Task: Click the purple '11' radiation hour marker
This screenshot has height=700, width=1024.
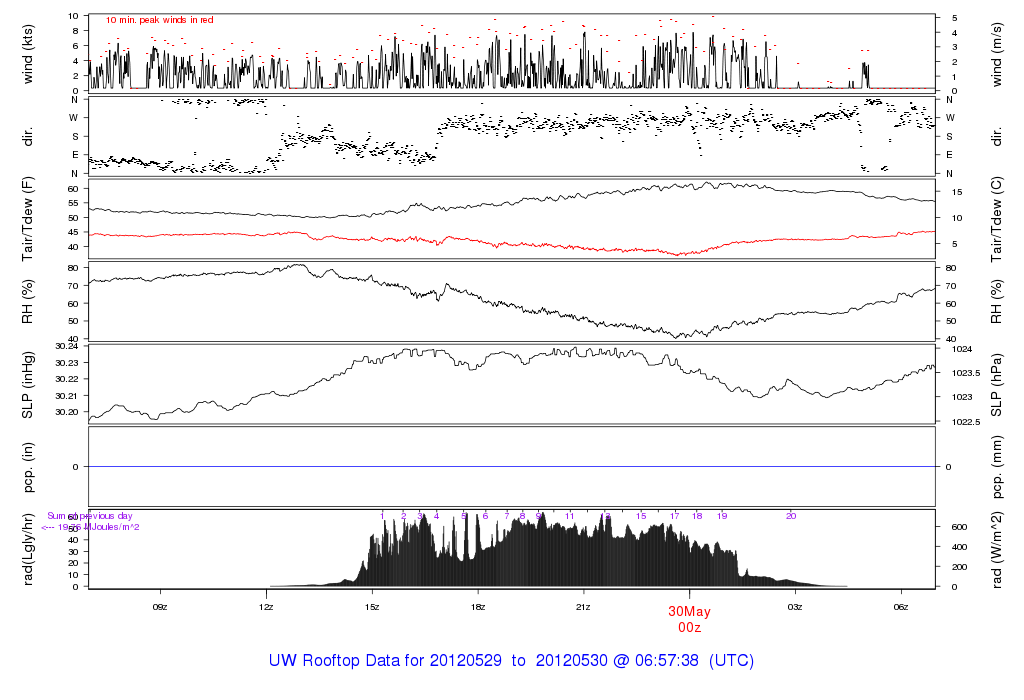Action: coord(569,516)
